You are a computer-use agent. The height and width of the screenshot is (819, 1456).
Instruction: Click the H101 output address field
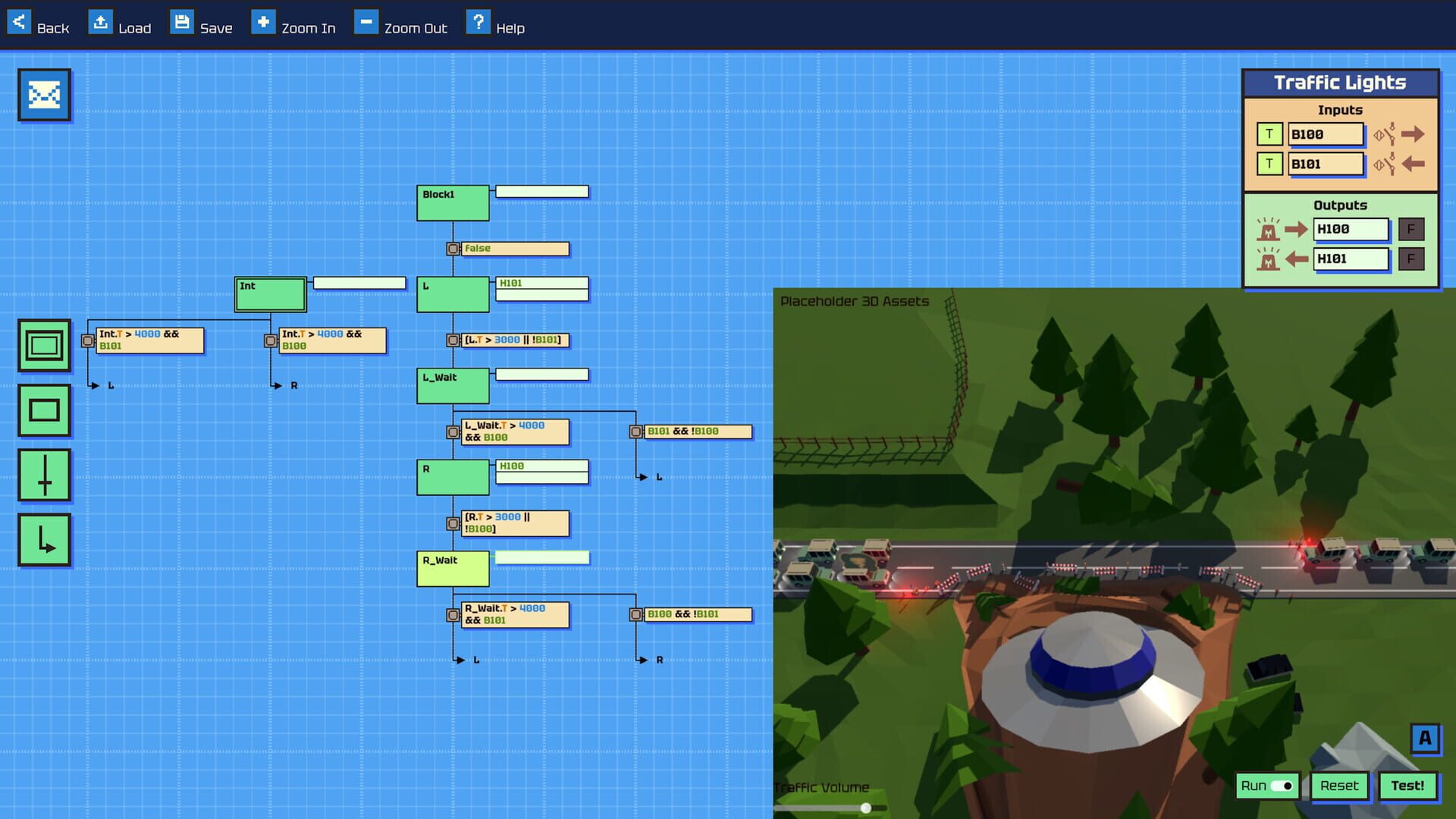1351,259
